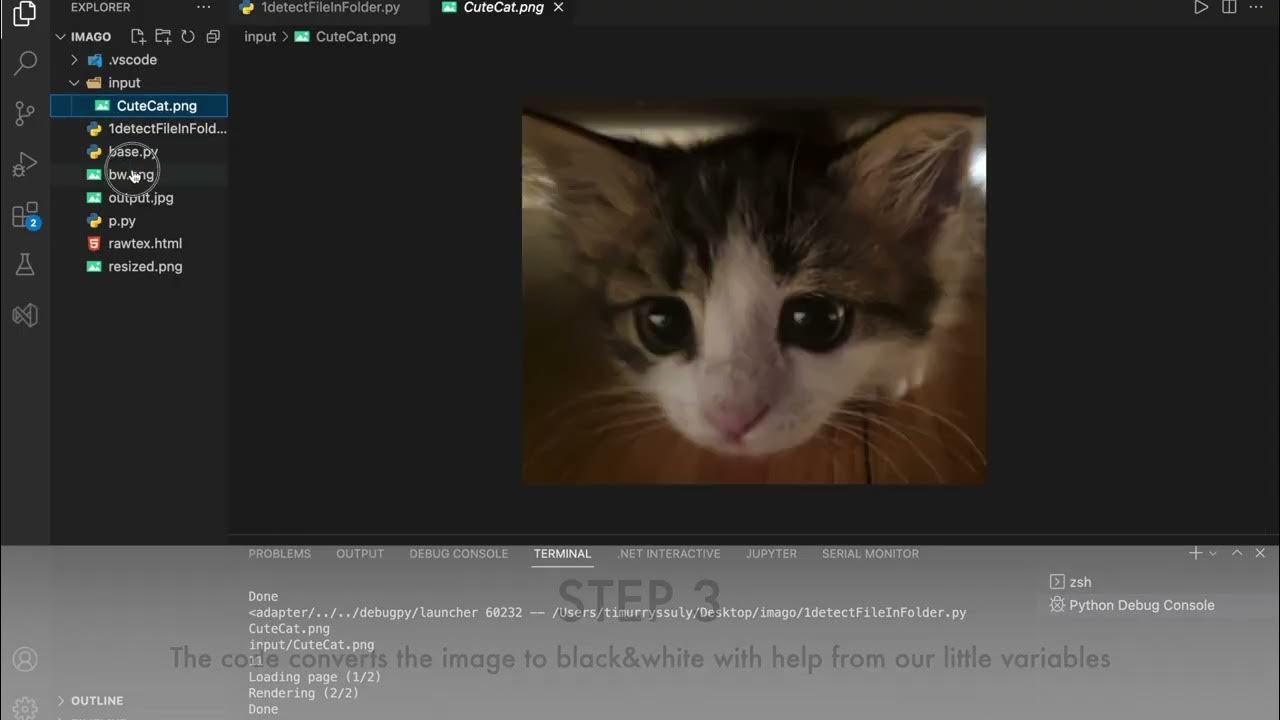Open terminal launch profile dropdown arrow

[1213, 553]
